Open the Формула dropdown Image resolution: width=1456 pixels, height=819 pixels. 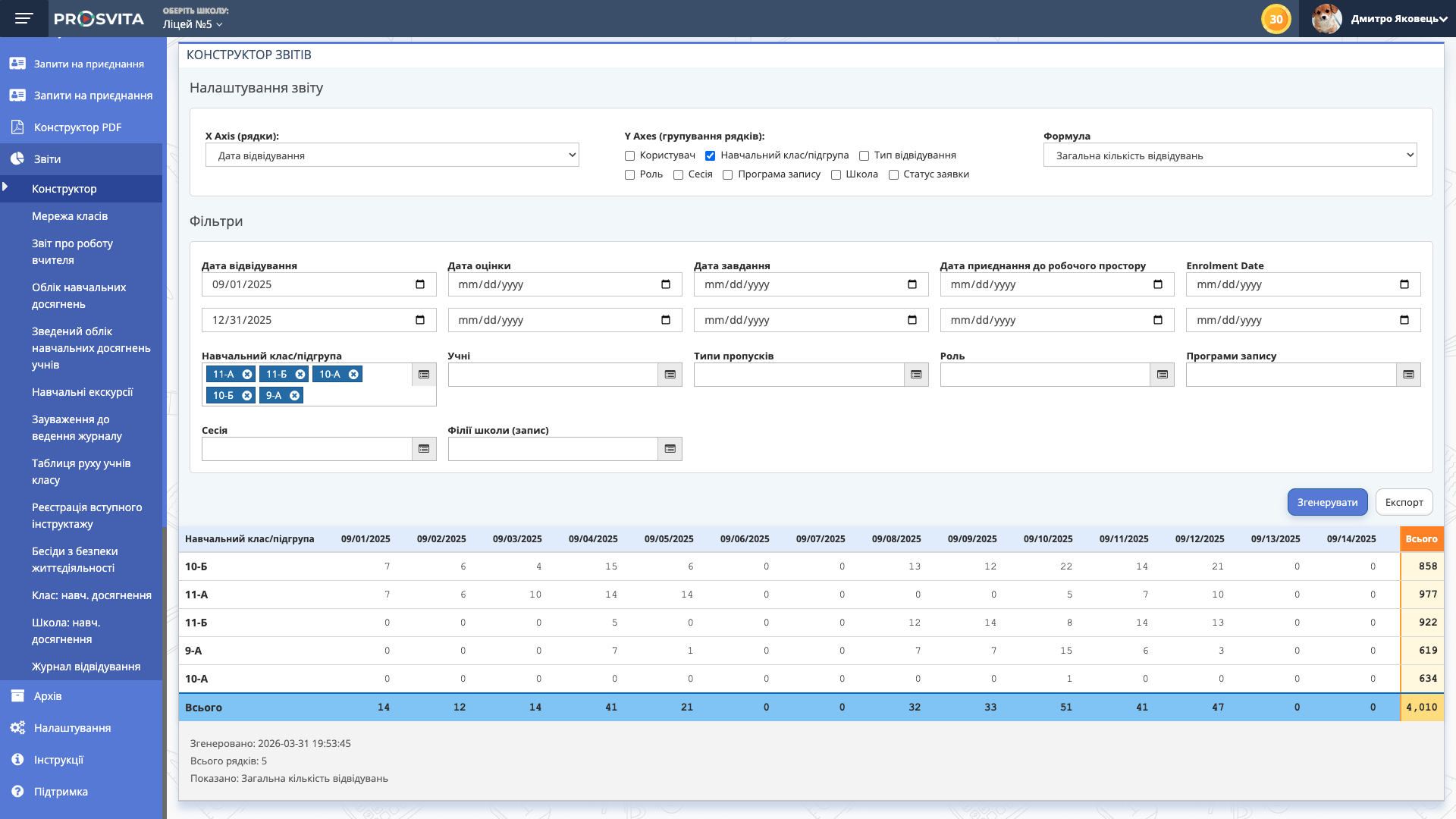click(x=1229, y=155)
